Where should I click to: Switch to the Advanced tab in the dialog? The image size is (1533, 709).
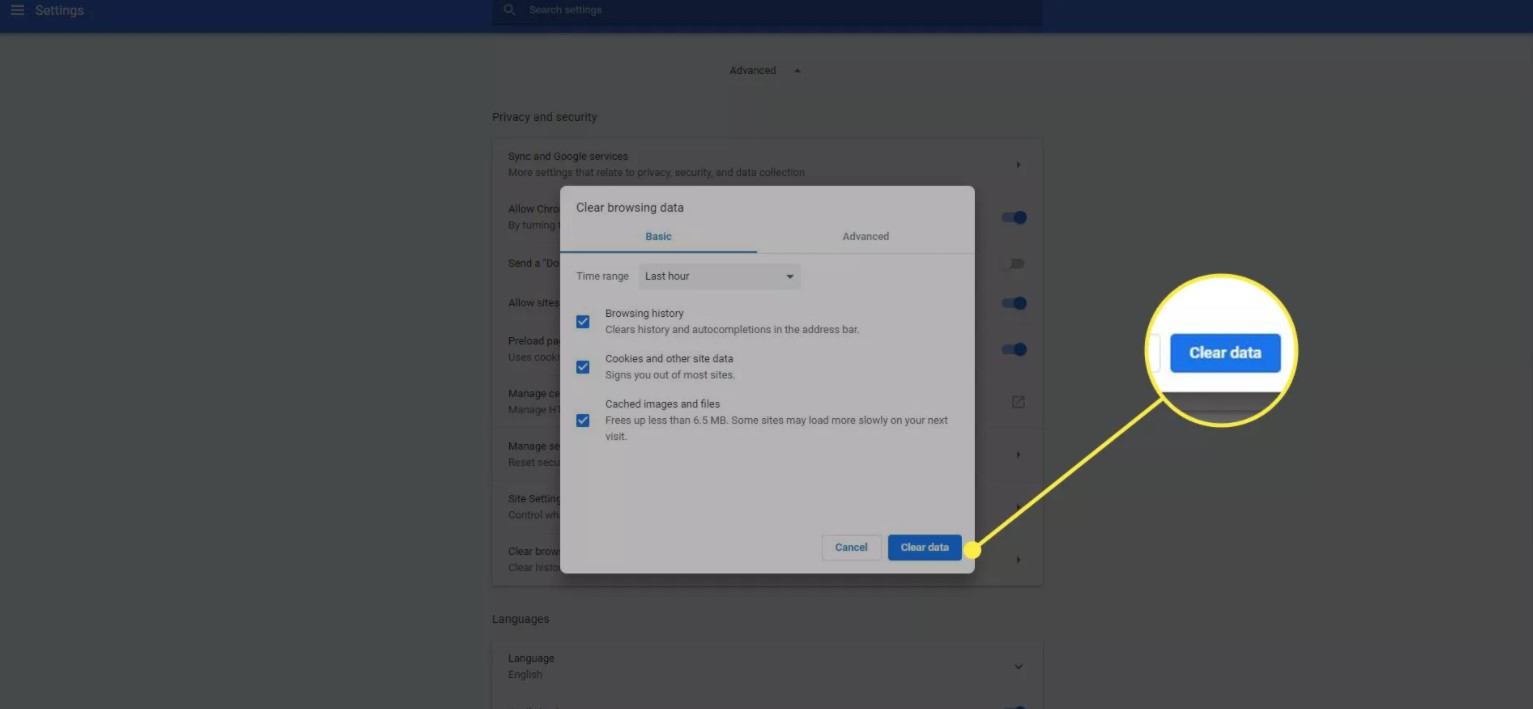865,237
